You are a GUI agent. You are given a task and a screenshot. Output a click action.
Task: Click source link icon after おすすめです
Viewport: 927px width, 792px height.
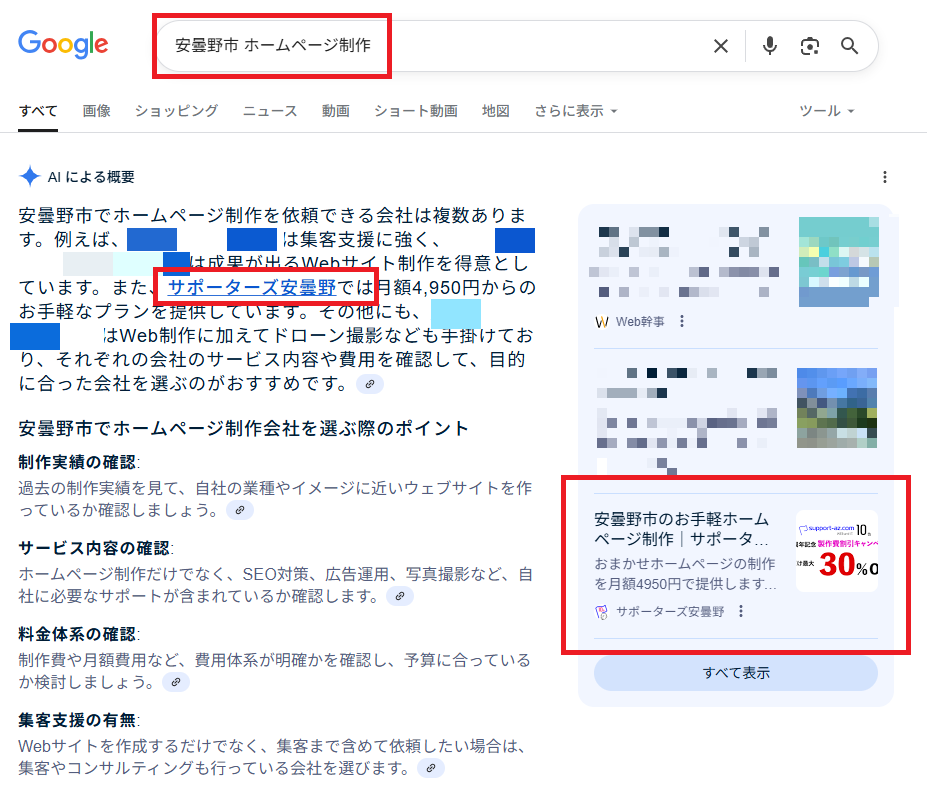(369, 384)
